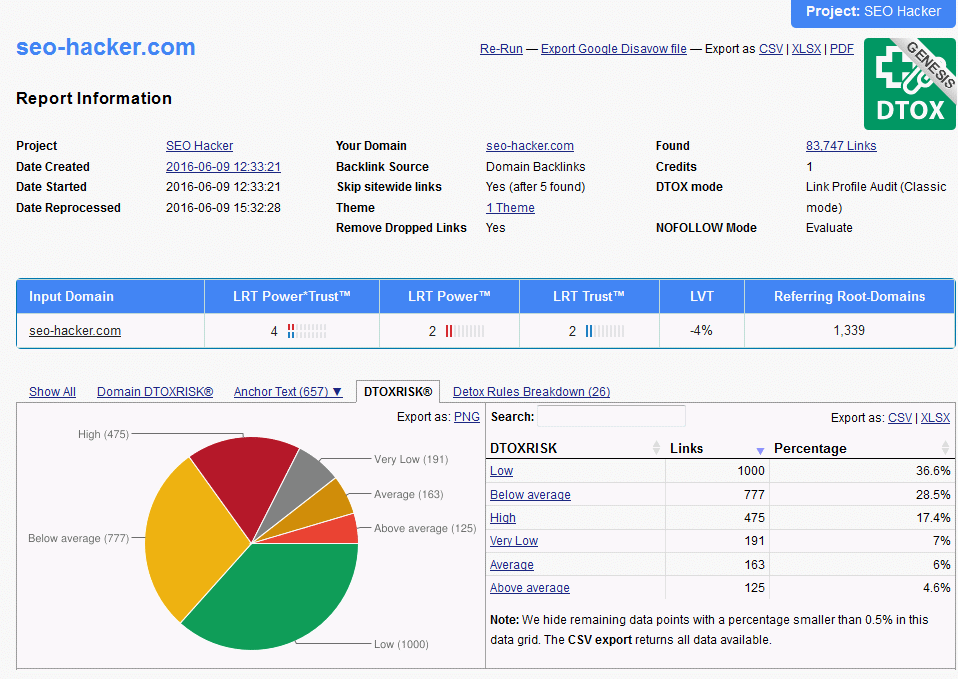Export the report as PDF
Viewport: 958px width, 679px height.
(841, 49)
